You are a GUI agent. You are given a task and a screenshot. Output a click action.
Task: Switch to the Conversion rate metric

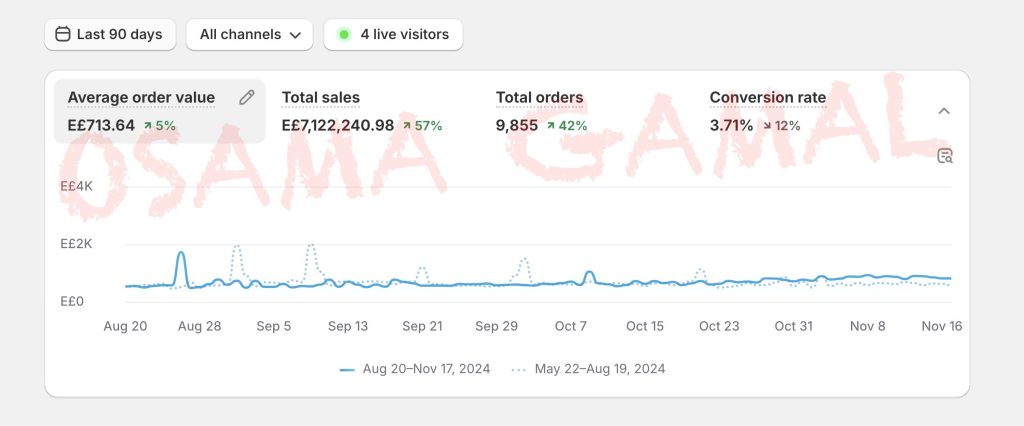pyautogui.click(x=767, y=98)
